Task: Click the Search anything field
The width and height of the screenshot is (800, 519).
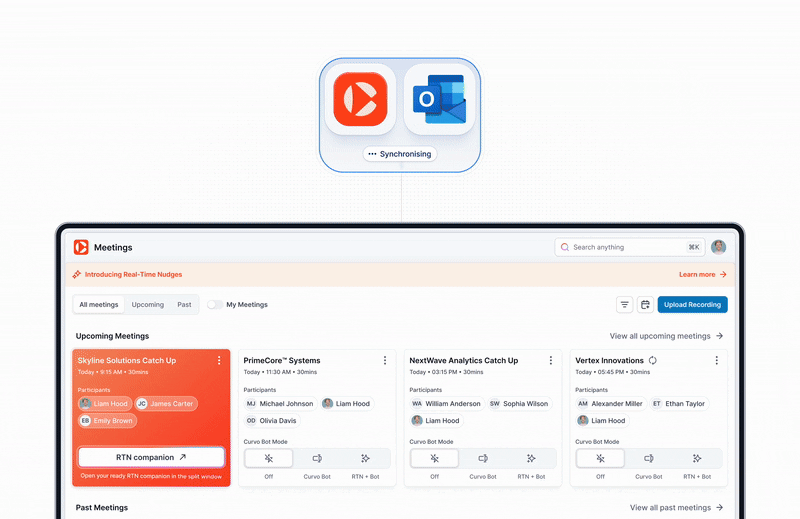Action: (630, 247)
